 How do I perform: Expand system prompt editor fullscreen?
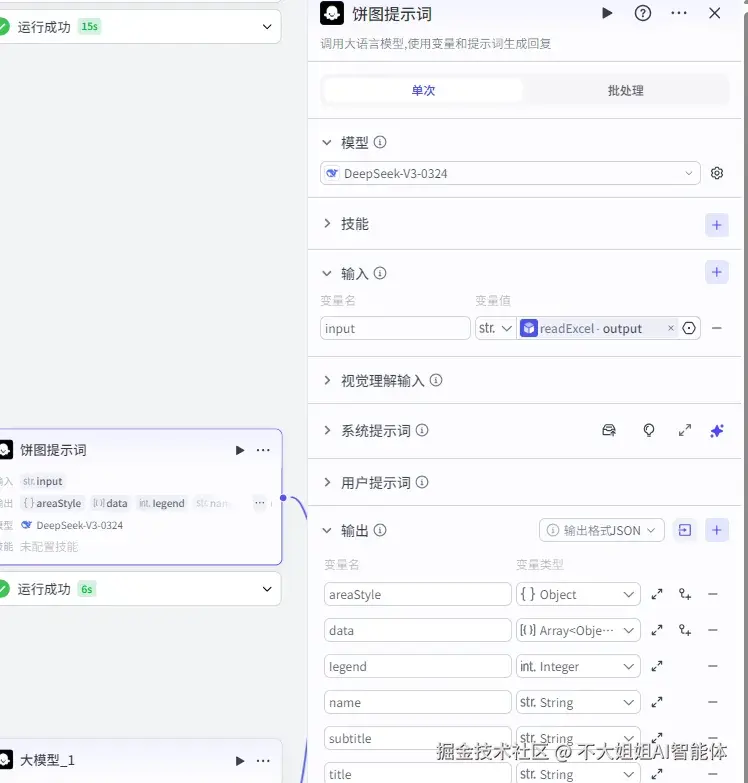(x=685, y=430)
